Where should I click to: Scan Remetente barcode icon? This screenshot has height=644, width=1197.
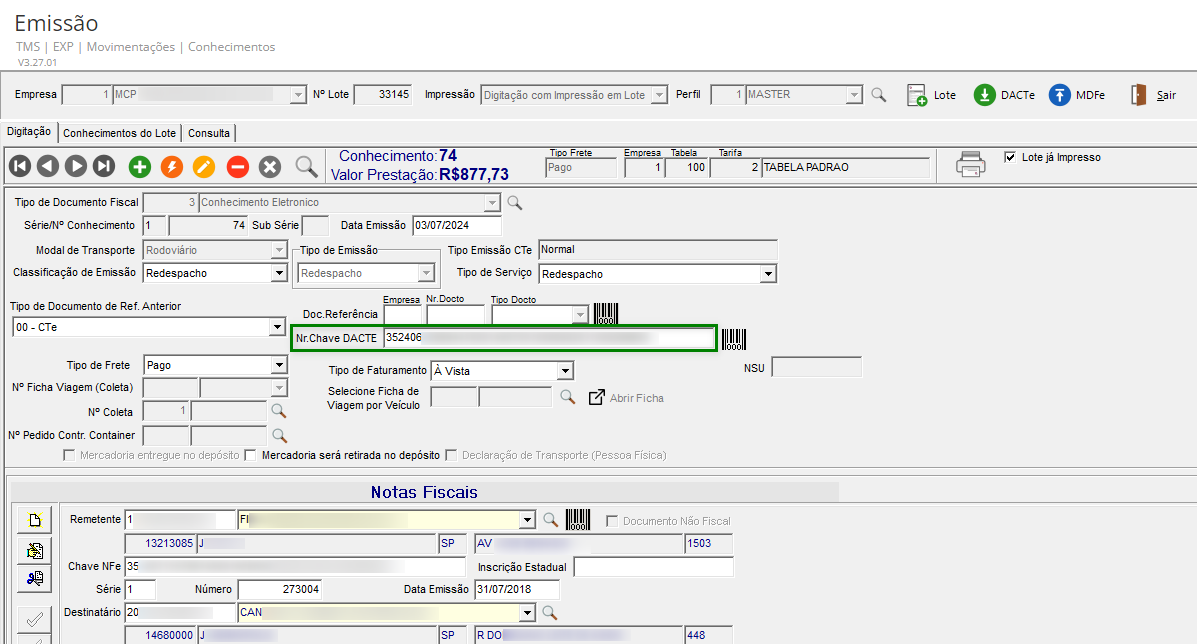[578, 520]
